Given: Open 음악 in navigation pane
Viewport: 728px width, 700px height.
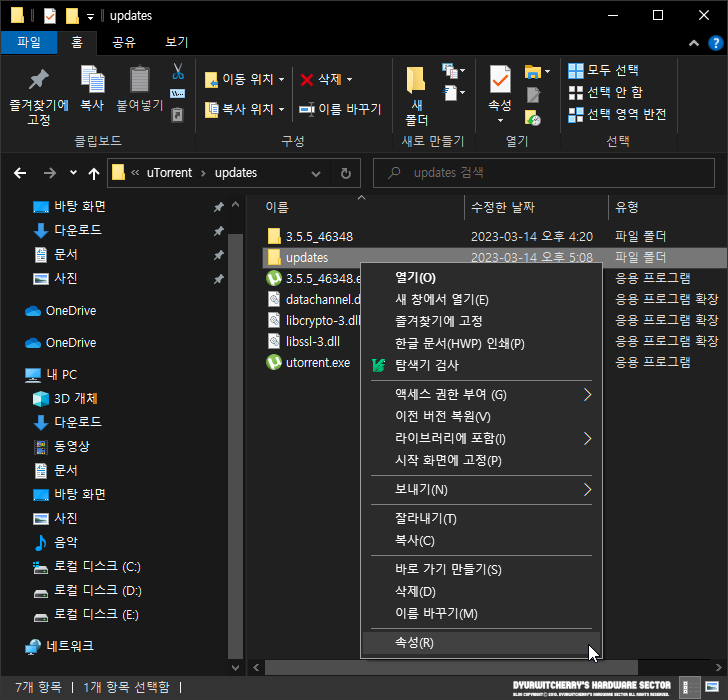Looking at the screenshot, I should coord(66,542).
